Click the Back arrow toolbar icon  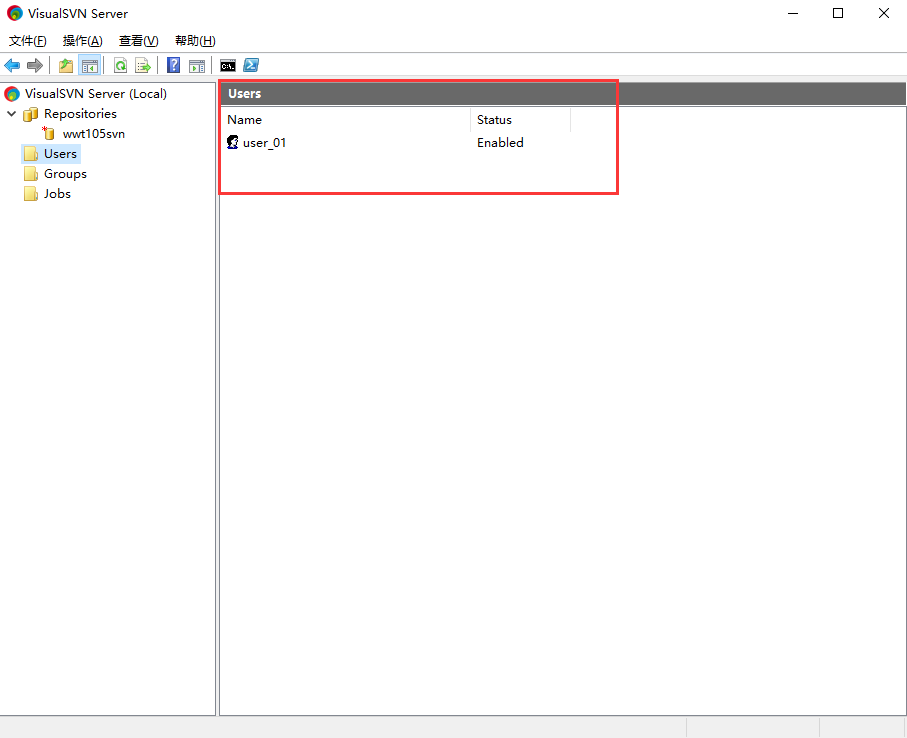coord(12,66)
